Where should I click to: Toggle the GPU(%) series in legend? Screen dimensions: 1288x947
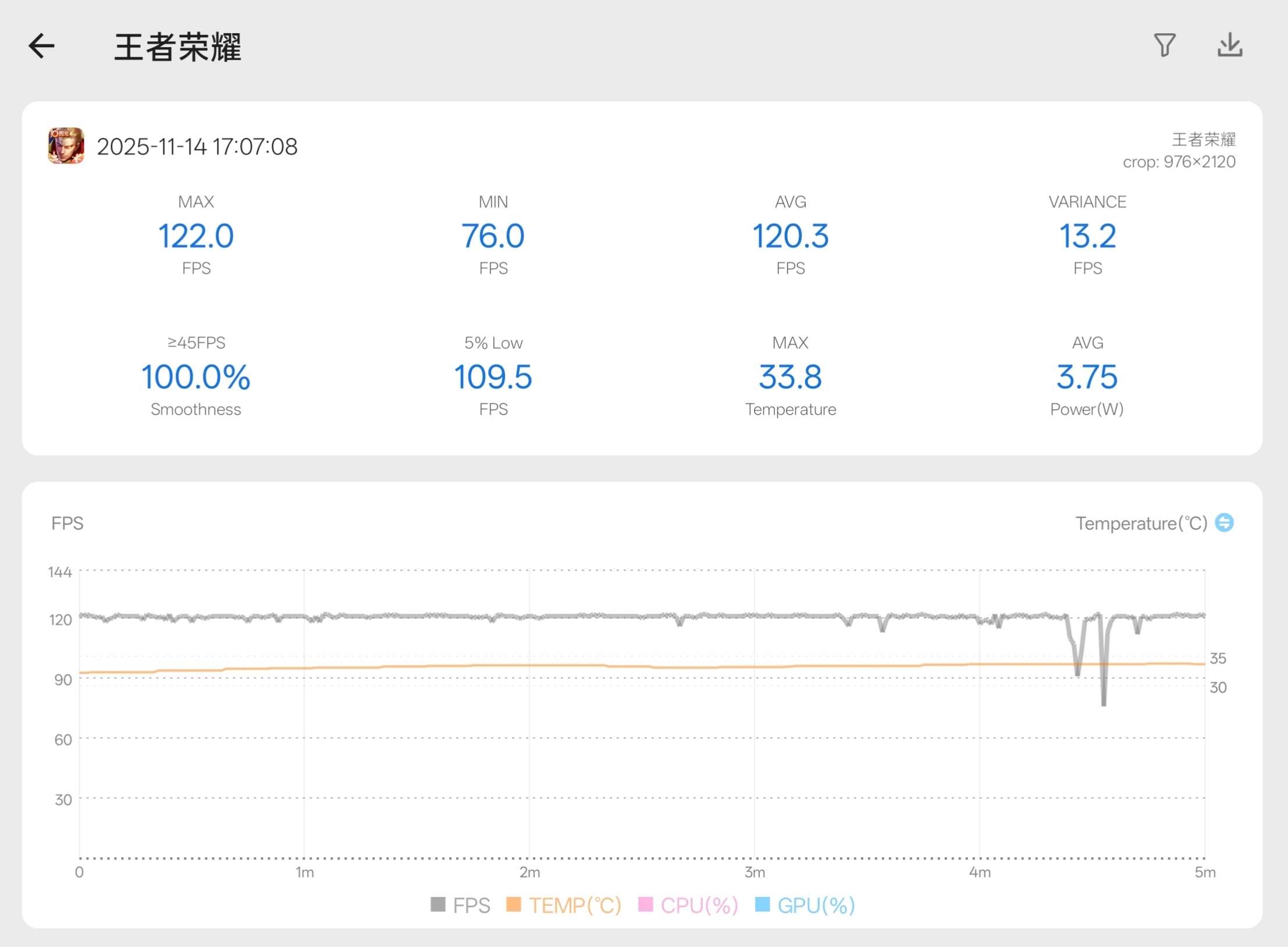coord(816,905)
